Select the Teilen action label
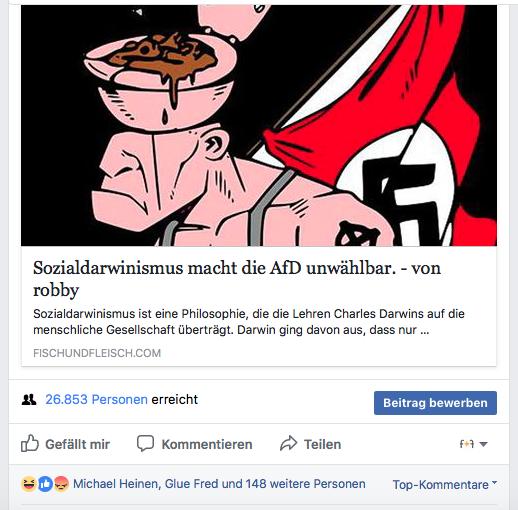Viewport: 518px width, 510px height. point(322,444)
